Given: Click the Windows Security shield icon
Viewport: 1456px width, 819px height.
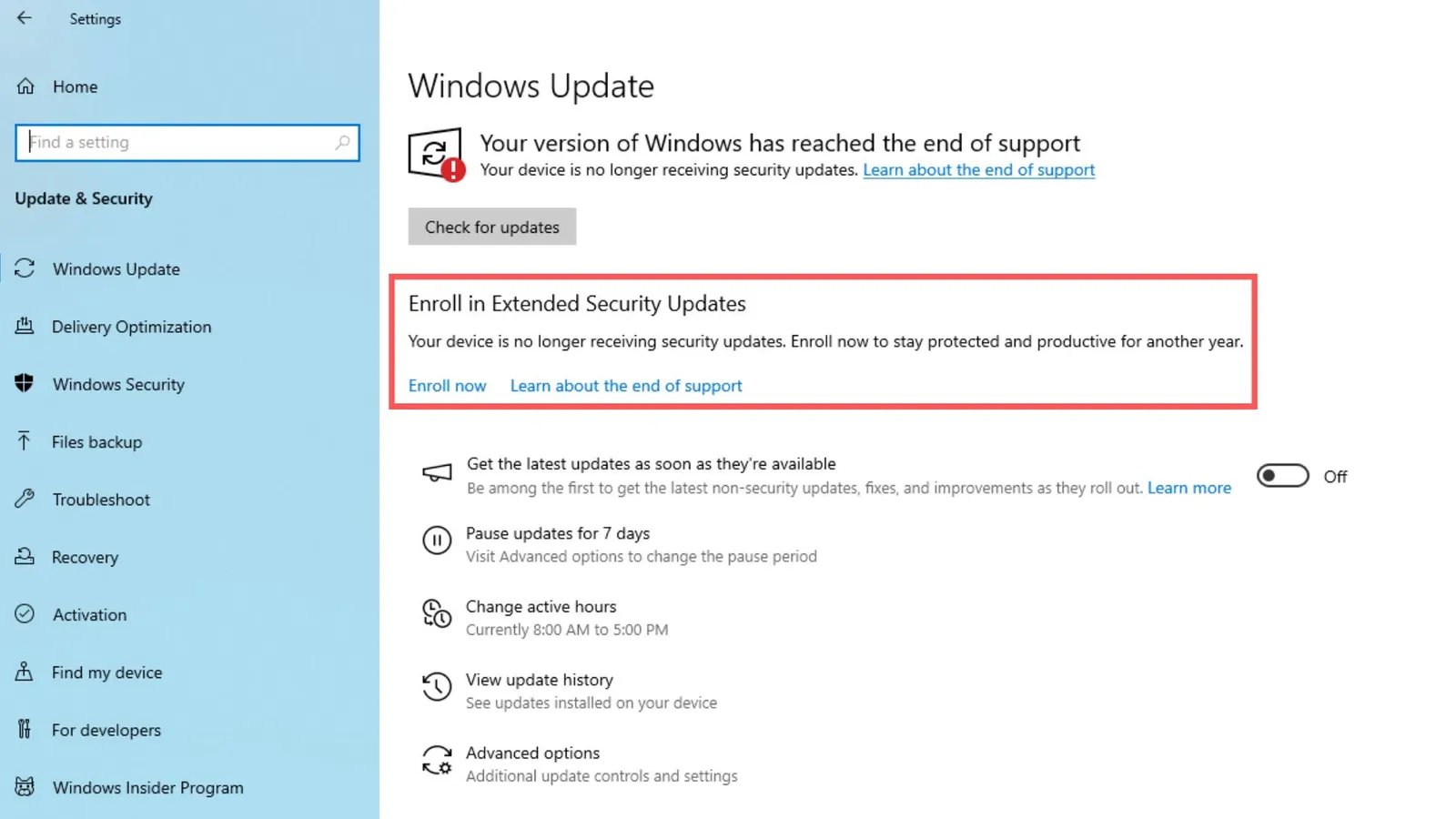Looking at the screenshot, I should (25, 383).
